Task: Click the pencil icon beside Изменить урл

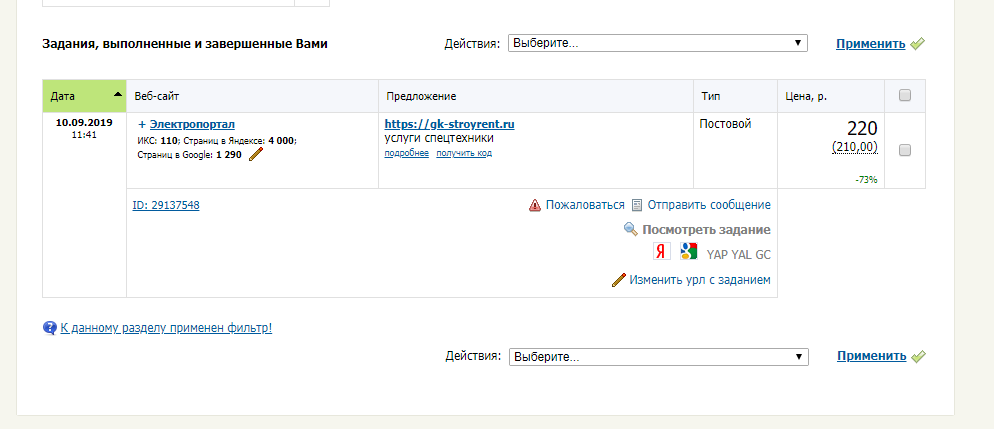Action: [x=618, y=280]
